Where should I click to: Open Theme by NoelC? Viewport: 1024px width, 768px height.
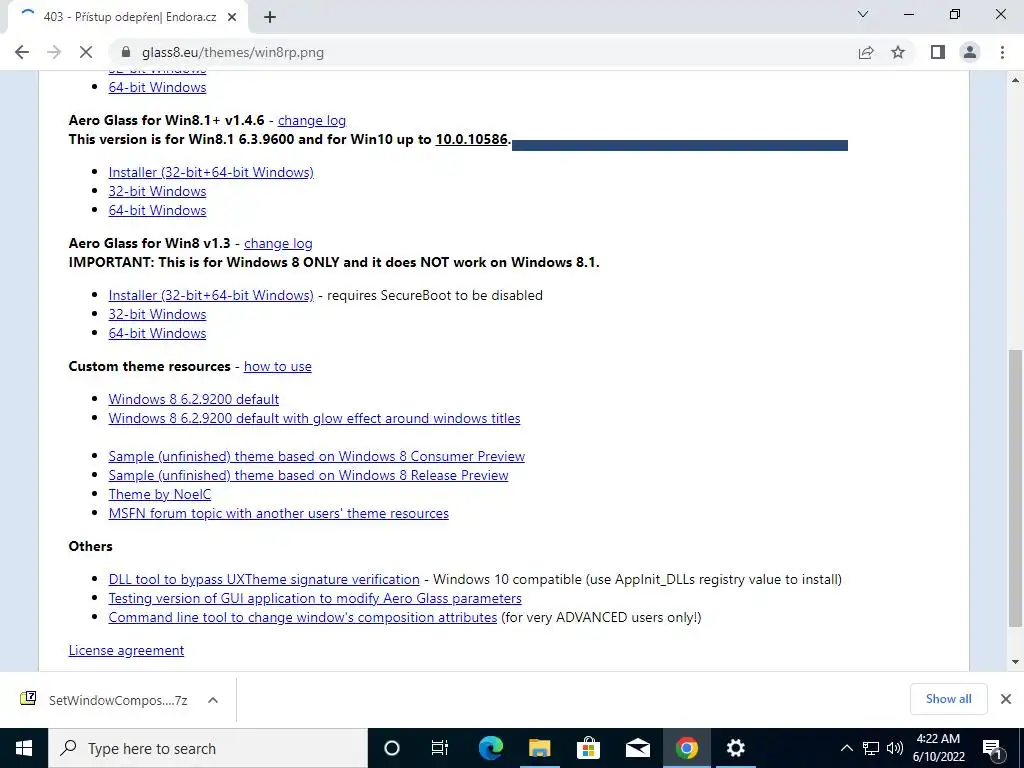(x=160, y=494)
